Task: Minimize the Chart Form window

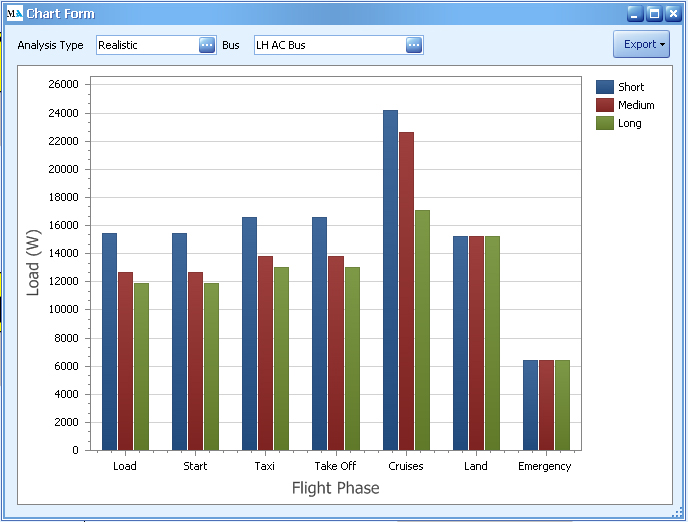Action: [x=636, y=13]
